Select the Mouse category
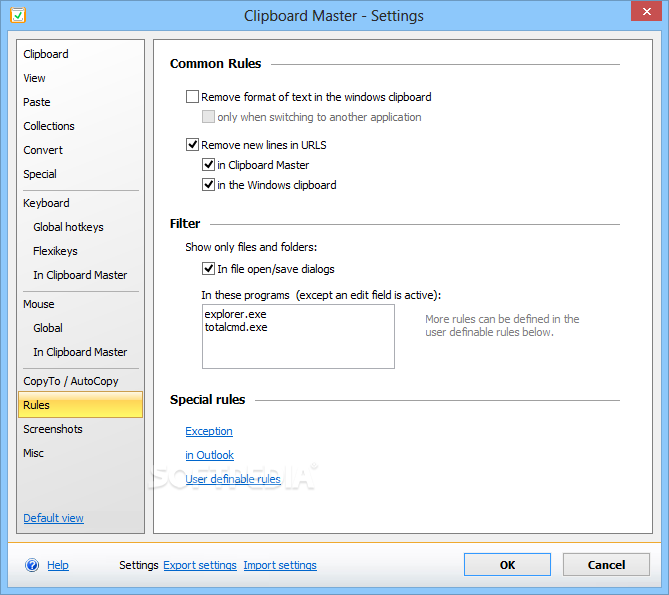Image resolution: width=669 pixels, height=595 pixels. [39, 304]
